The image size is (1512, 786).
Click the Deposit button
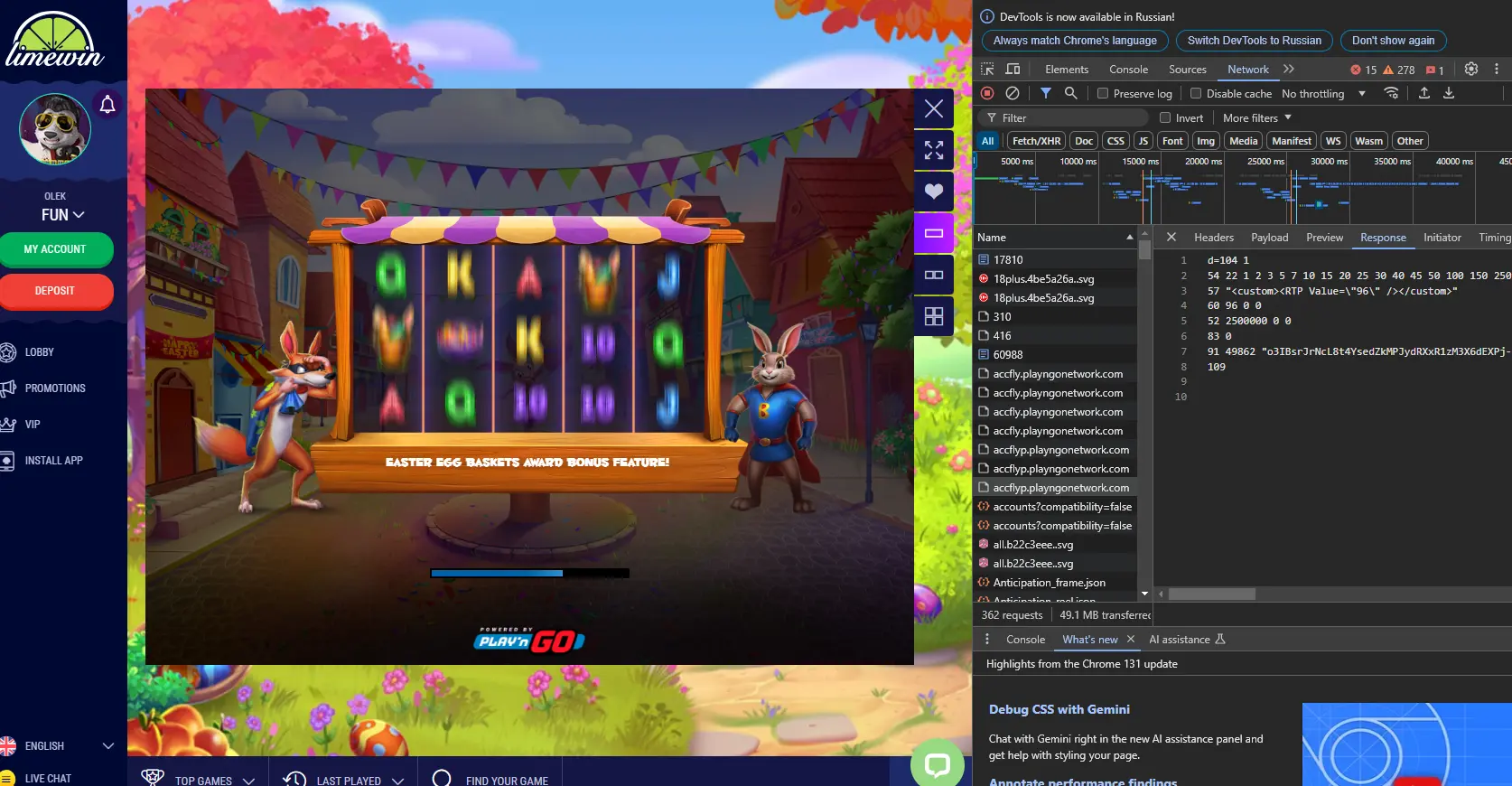pos(56,291)
